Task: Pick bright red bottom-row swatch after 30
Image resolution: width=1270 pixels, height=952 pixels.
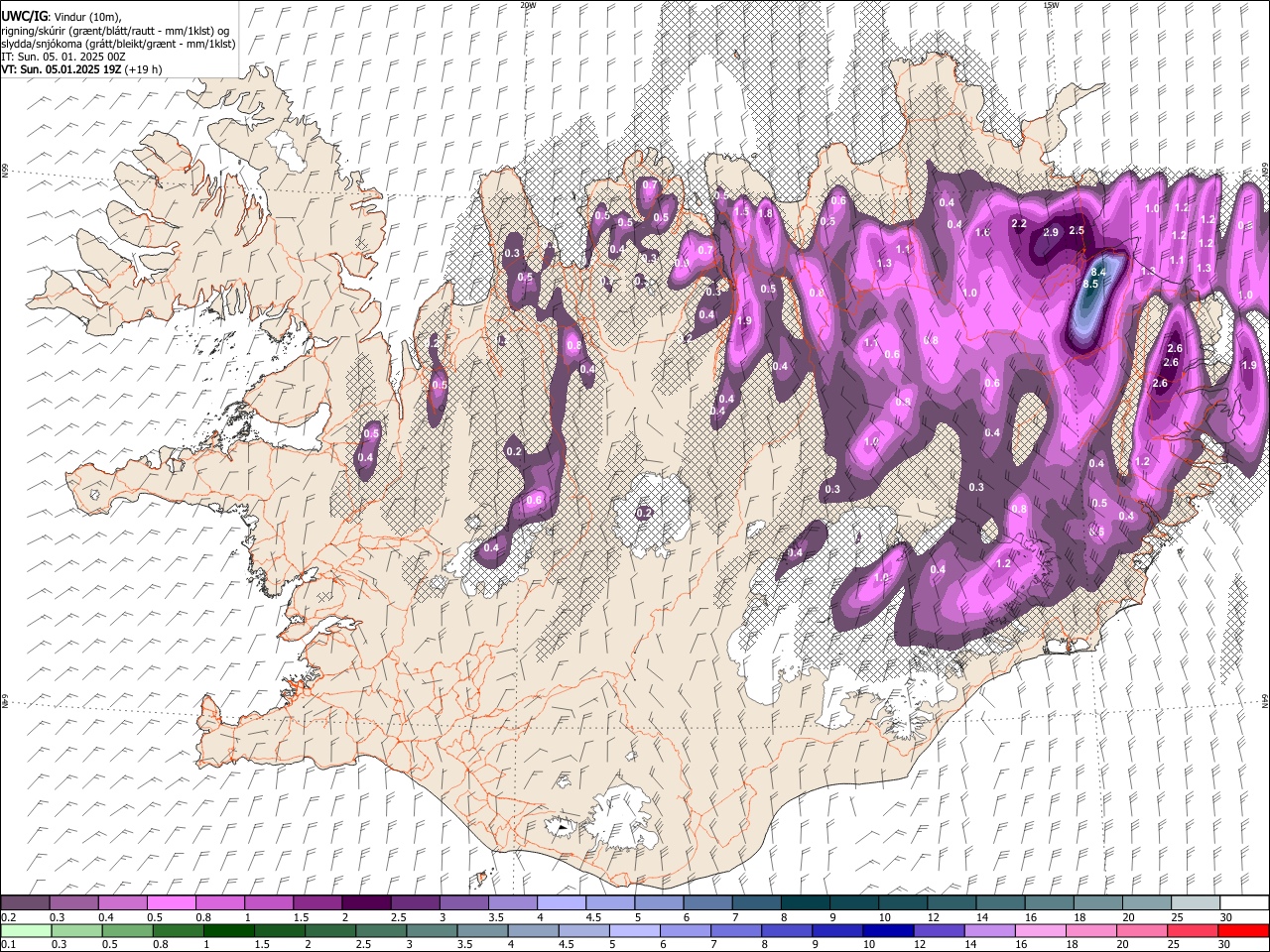Action: [x=1243, y=930]
